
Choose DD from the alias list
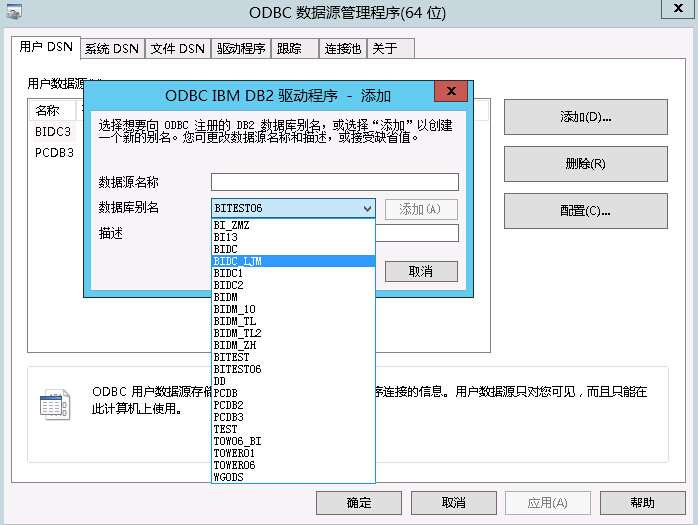[293, 382]
